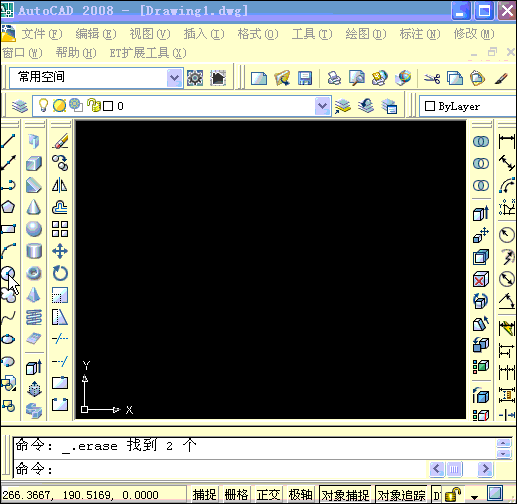Click command line scroll right arrow
Image resolution: width=517 pixels, height=504 pixels.
tap(485, 469)
